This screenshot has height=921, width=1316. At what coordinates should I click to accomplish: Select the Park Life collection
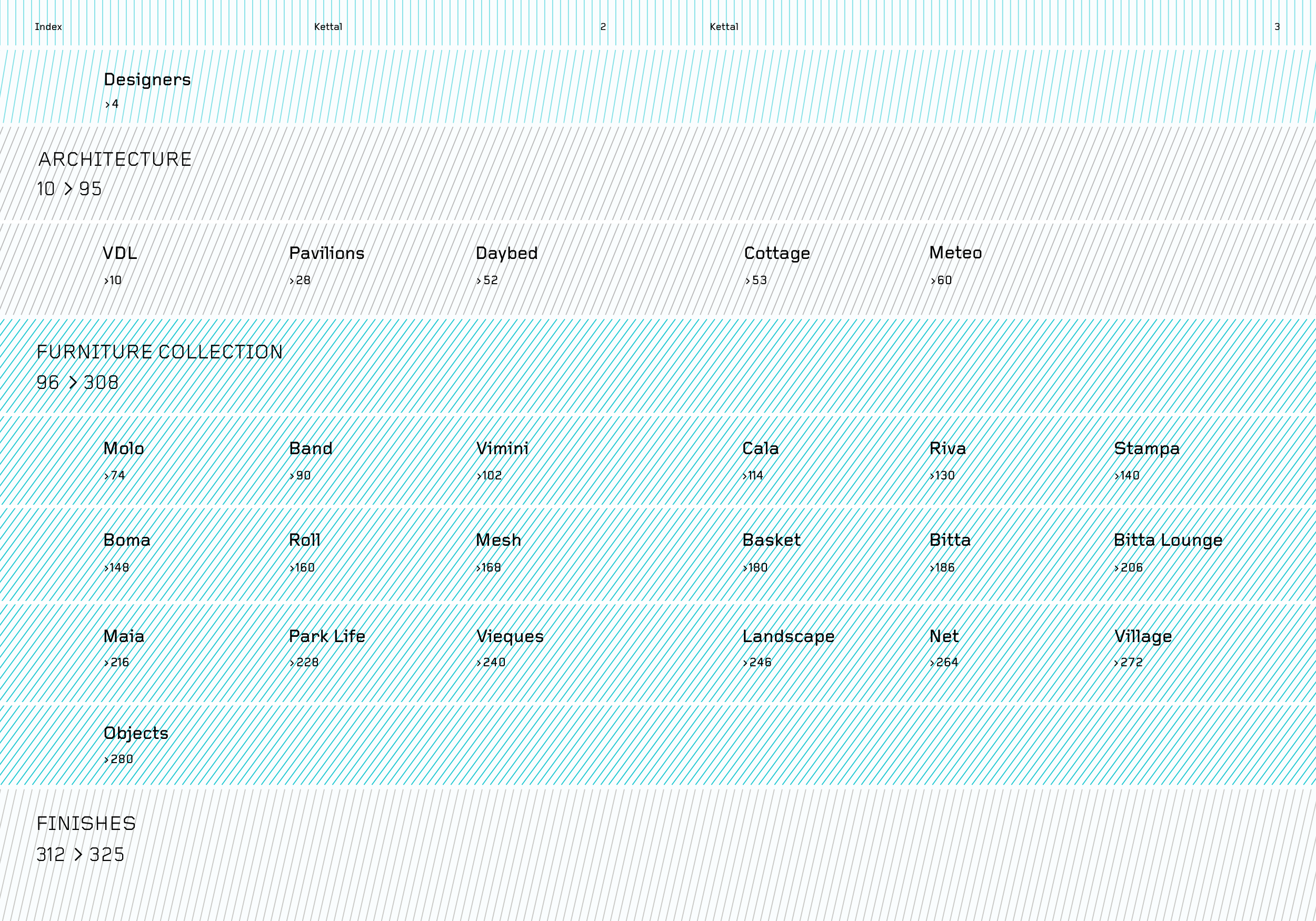(327, 636)
